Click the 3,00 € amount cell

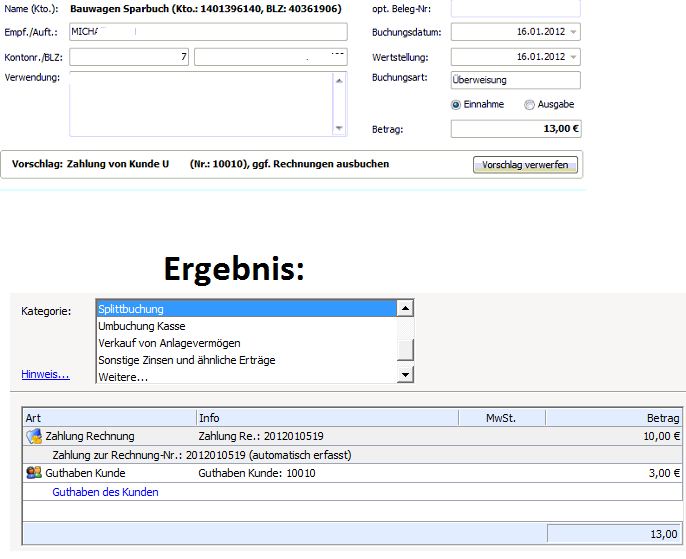(664, 473)
